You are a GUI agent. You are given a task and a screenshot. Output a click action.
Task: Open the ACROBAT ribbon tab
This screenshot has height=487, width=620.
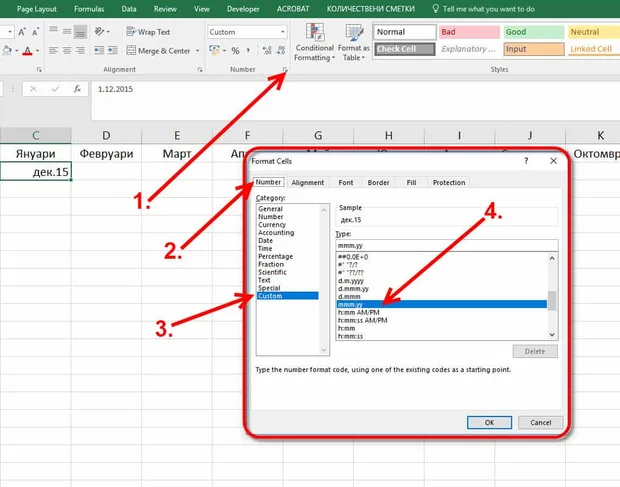point(293,9)
